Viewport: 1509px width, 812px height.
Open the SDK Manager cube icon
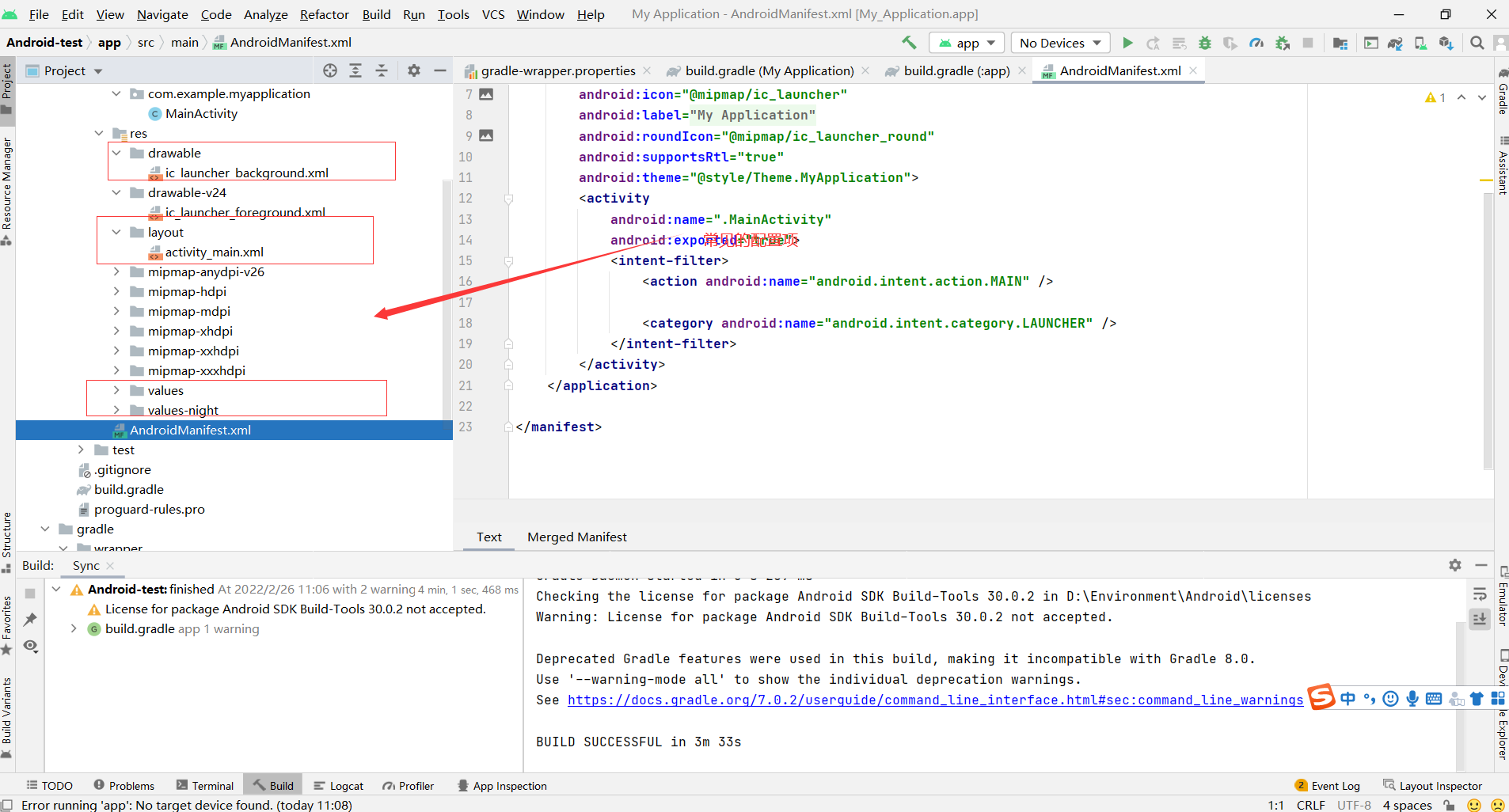tap(1446, 43)
